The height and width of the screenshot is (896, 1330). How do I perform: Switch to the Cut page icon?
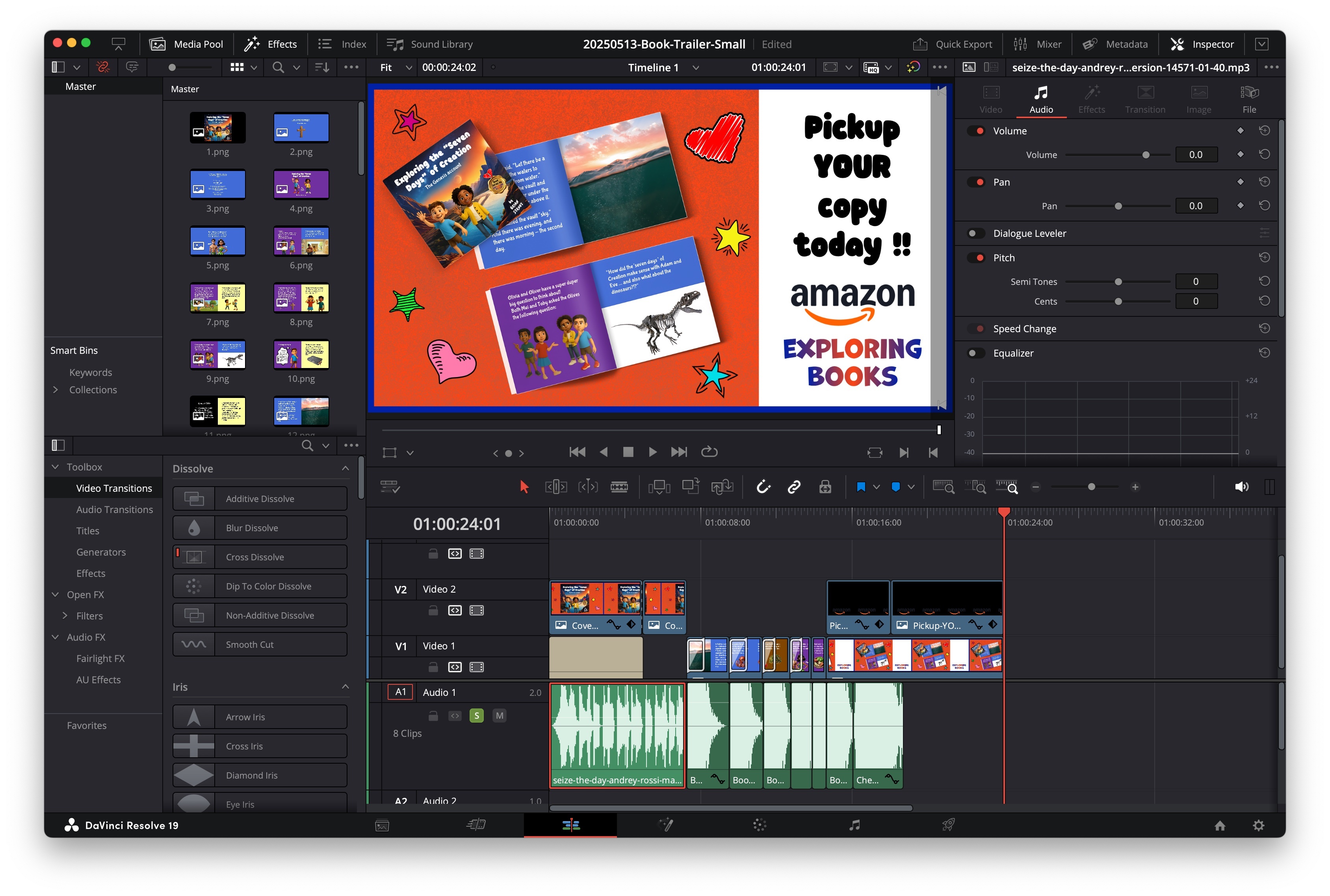476,825
